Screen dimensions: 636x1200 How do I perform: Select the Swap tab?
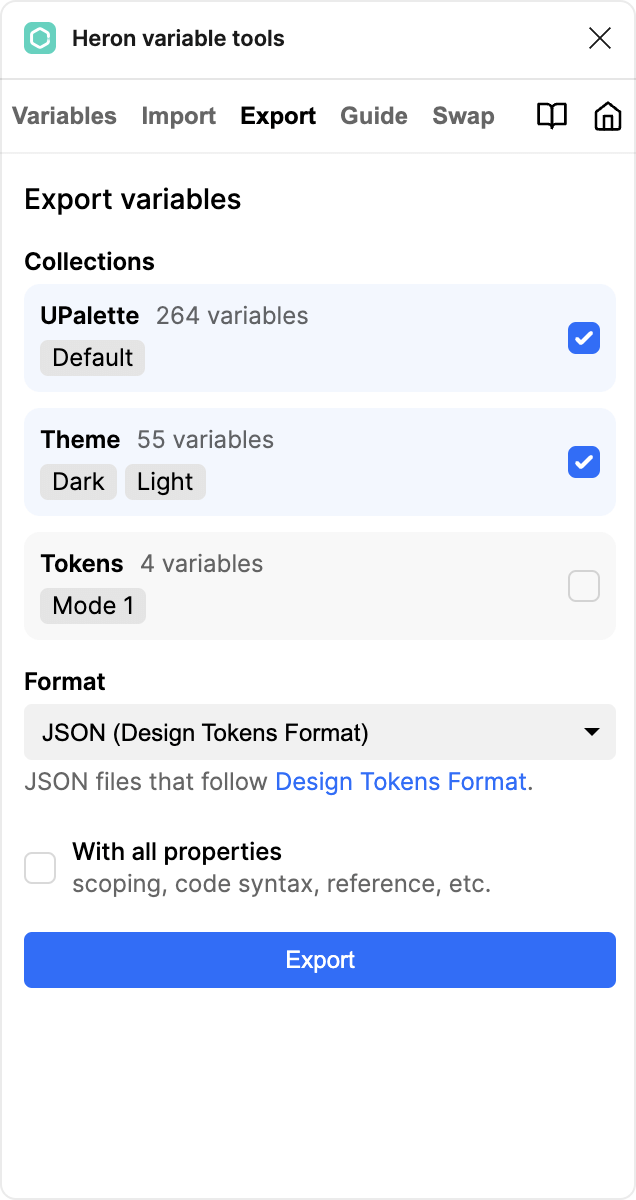463,116
